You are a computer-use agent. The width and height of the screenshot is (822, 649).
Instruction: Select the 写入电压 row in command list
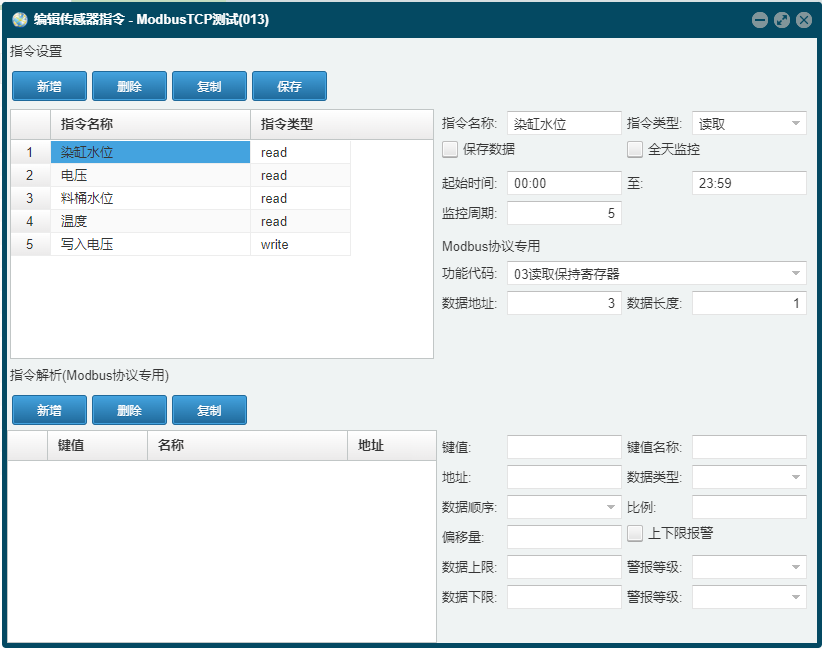(181, 244)
